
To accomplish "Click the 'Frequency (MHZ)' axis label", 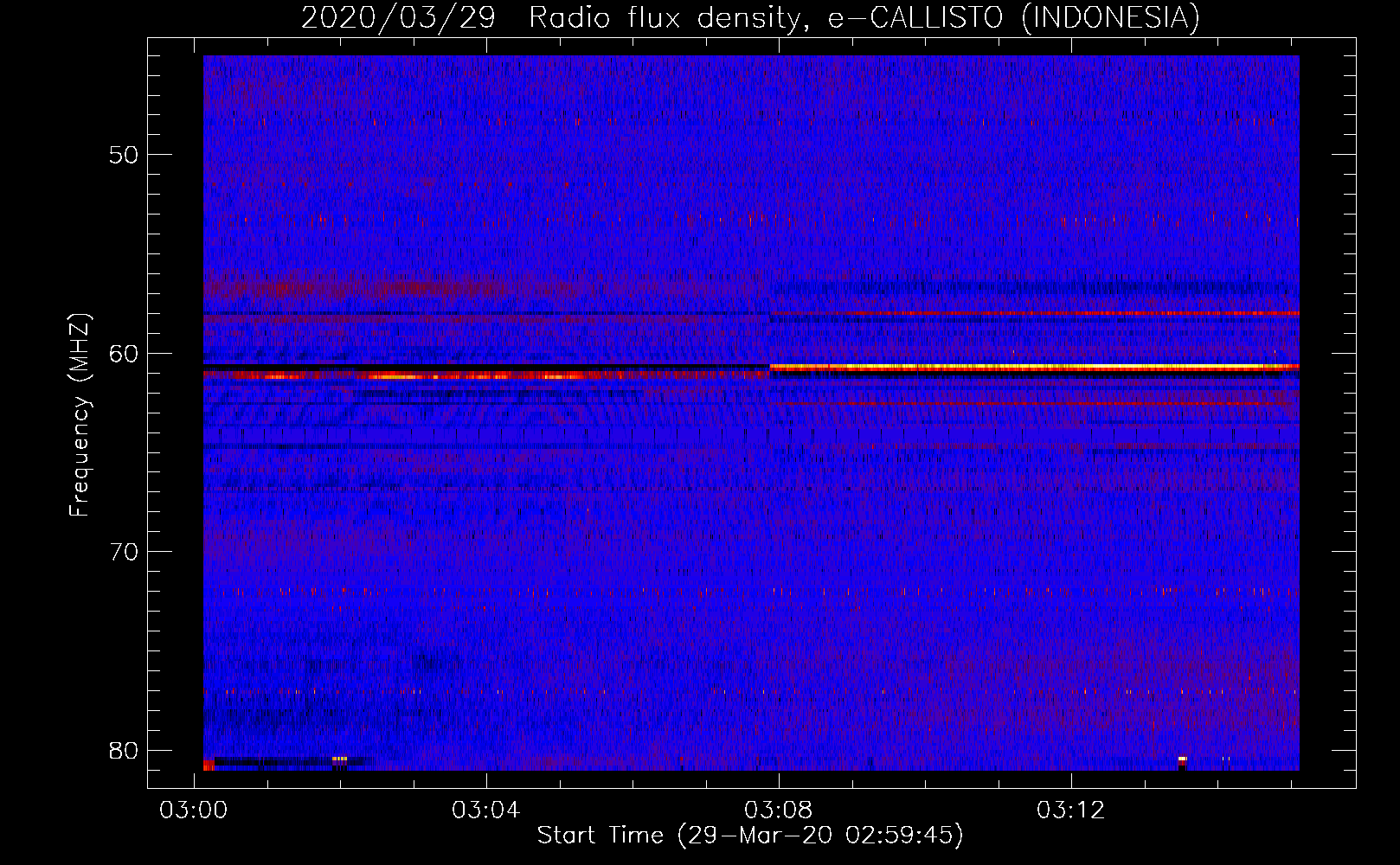I will click(x=80, y=415).
